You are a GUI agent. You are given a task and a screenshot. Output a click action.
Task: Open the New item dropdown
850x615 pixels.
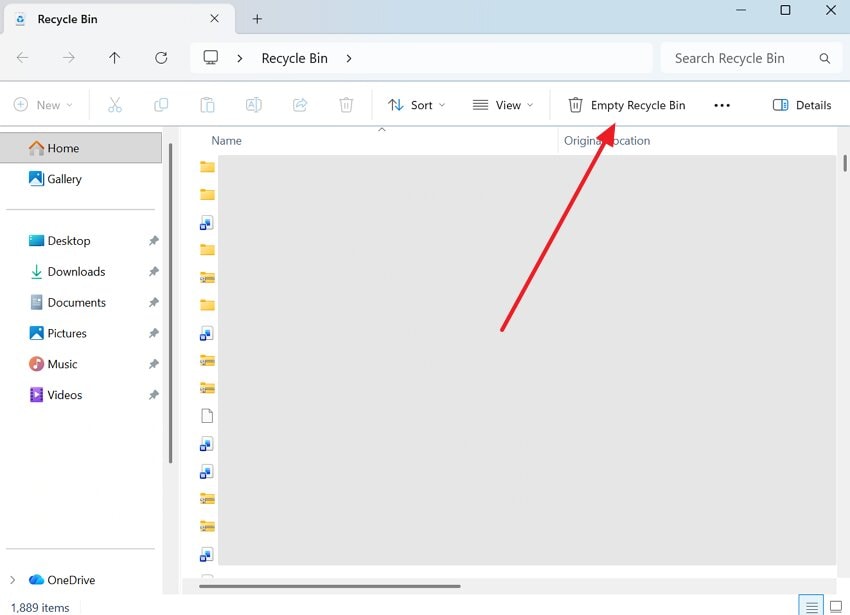tap(43, 105)
